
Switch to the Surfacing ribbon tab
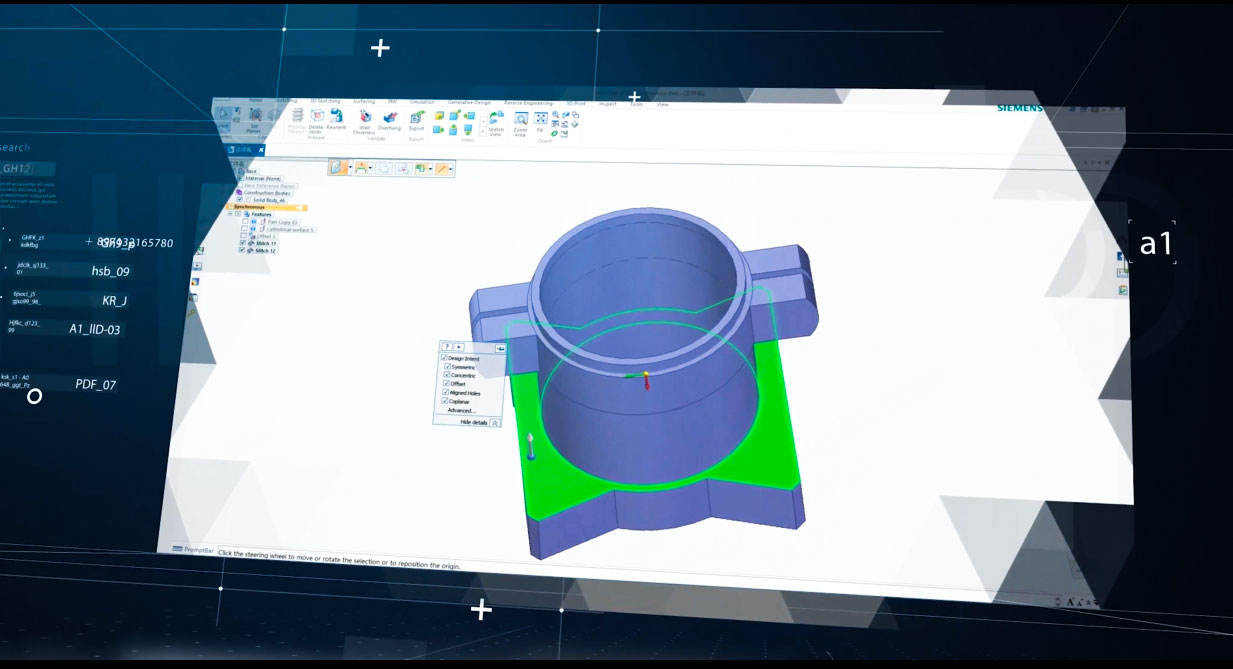(x=364, y=101)
